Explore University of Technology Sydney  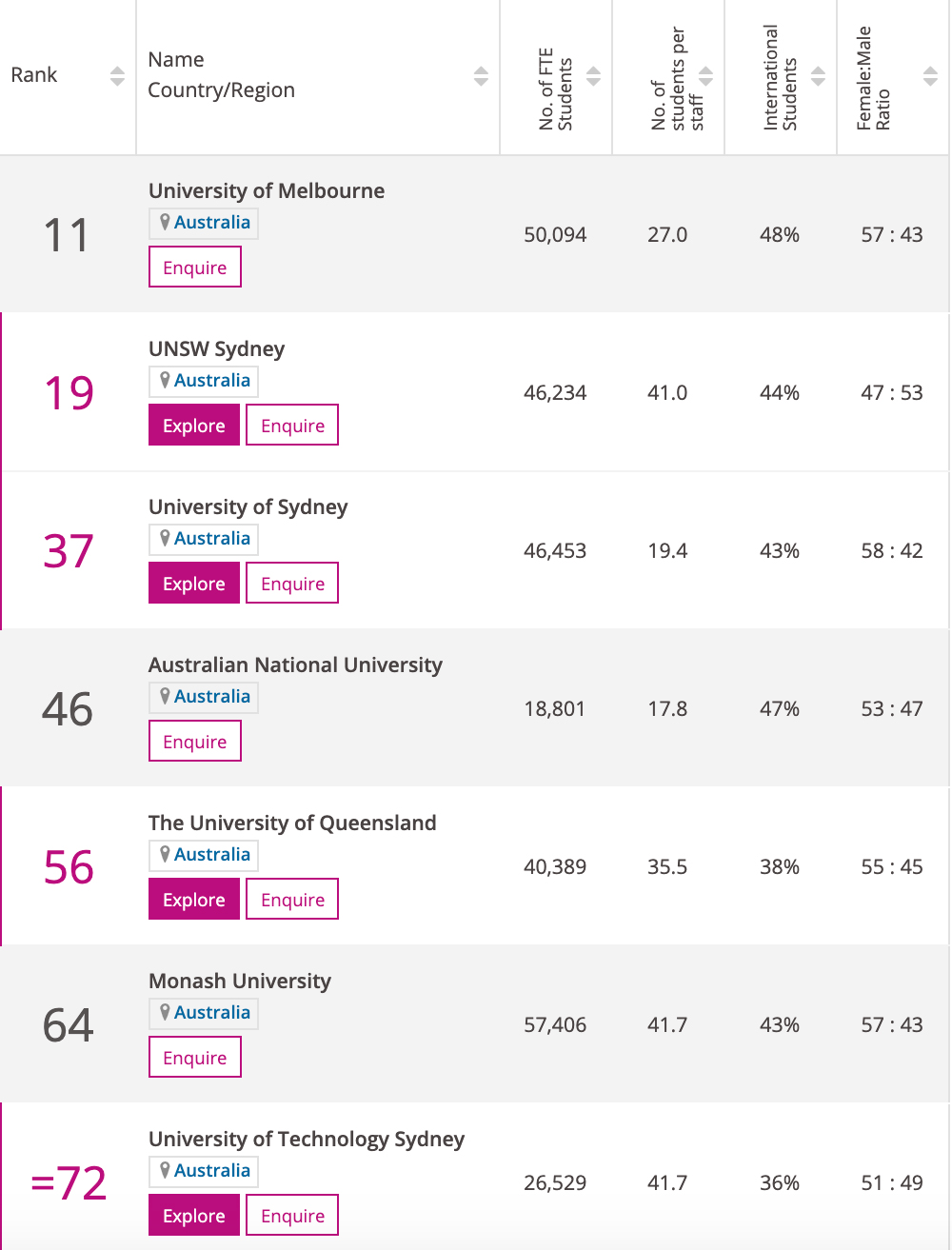click(194, 1216)
